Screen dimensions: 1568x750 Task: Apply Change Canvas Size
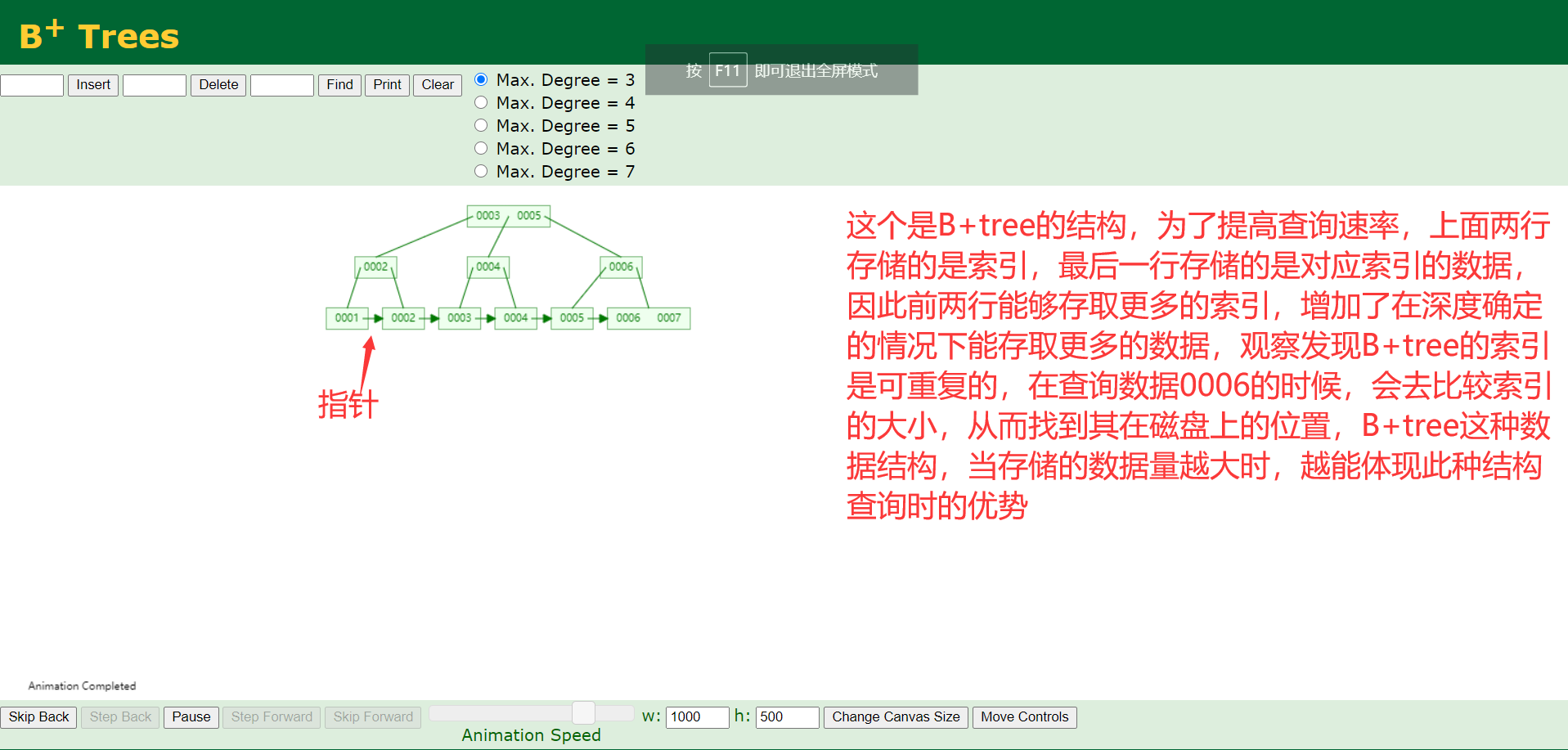click(896, 717)
